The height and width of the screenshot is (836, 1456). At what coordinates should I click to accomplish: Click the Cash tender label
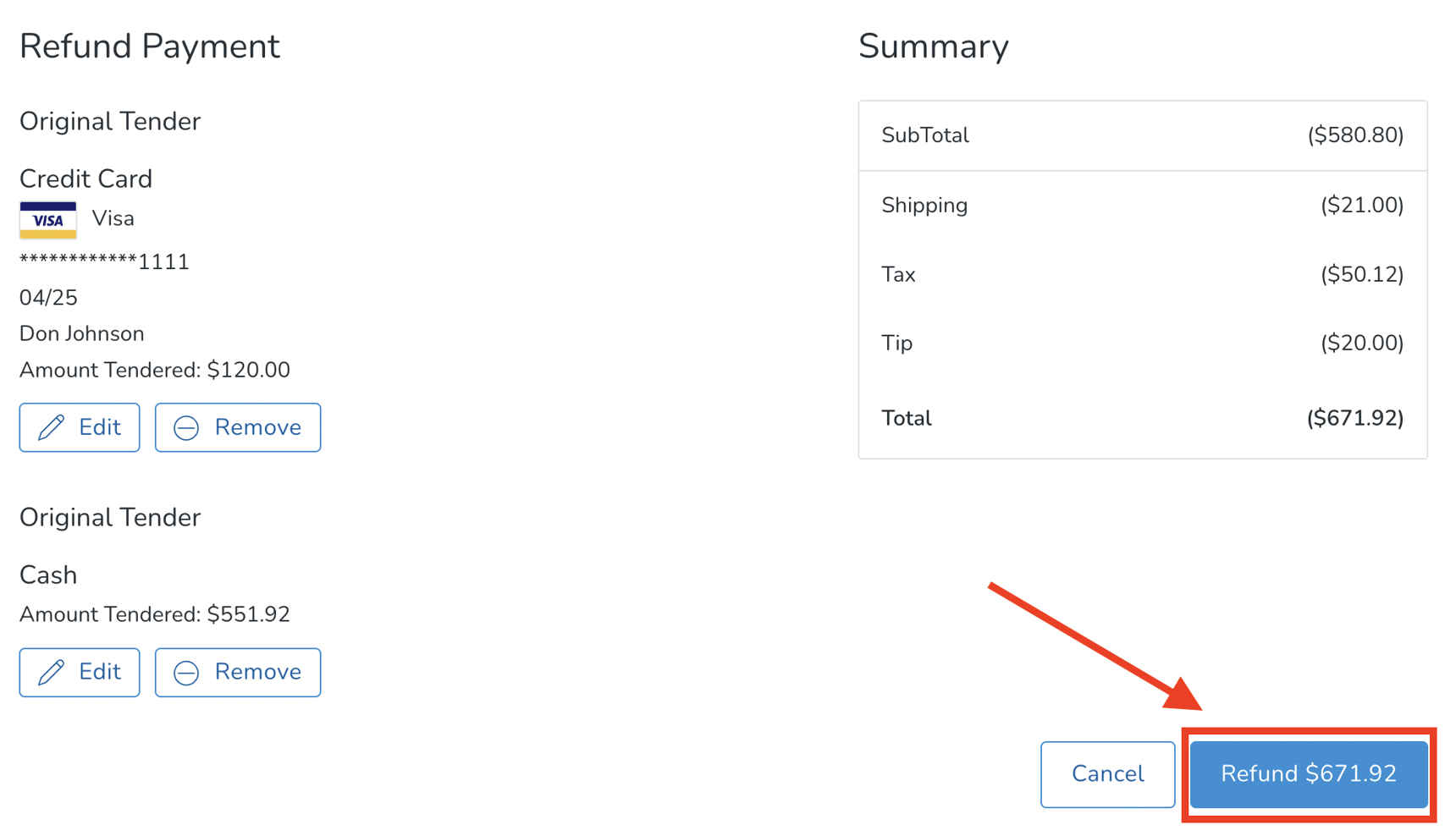[48, 575]
